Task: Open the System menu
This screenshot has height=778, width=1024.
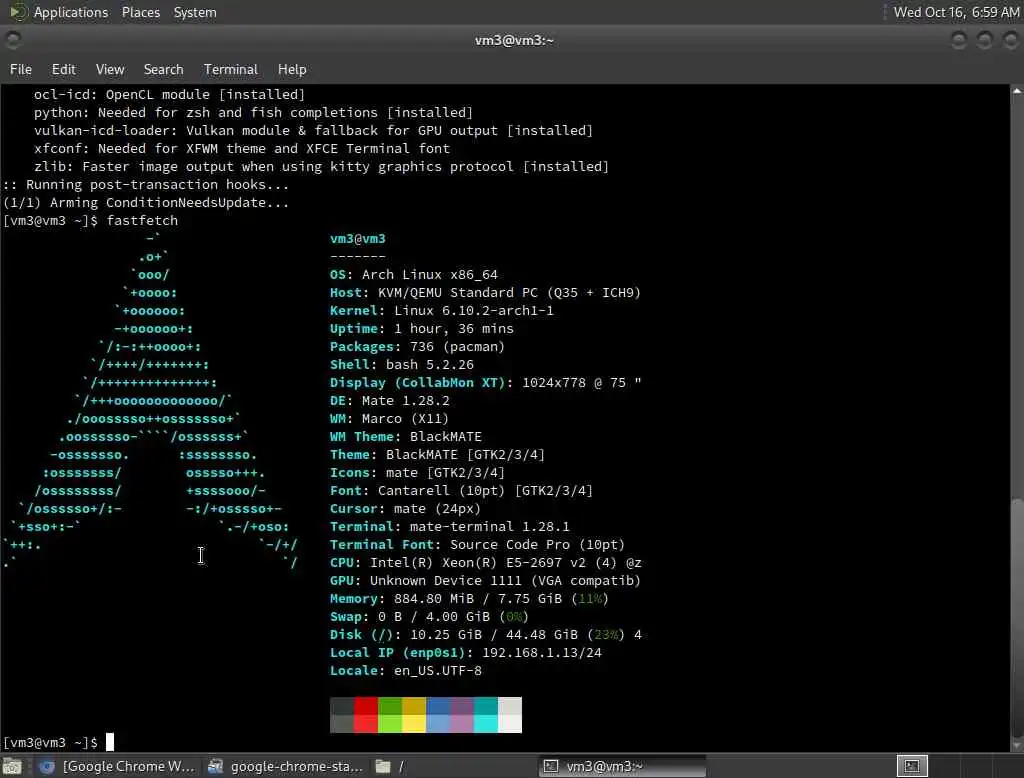Action: pyautogui.click(x=195, y=12)
